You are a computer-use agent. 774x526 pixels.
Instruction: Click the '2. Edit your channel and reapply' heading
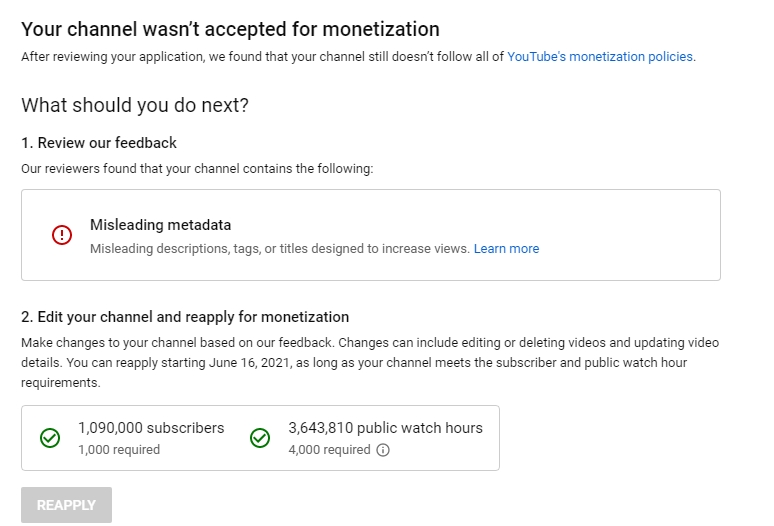[x=185, y=317]
